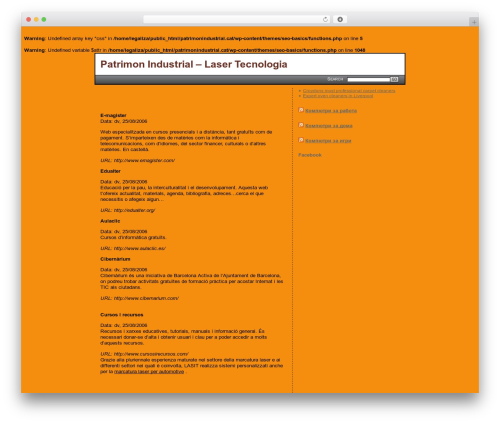This screenshot has width=500, height=423.
Task: Click the 'Undefined variable' warning line
Action: tap(195, 50)
